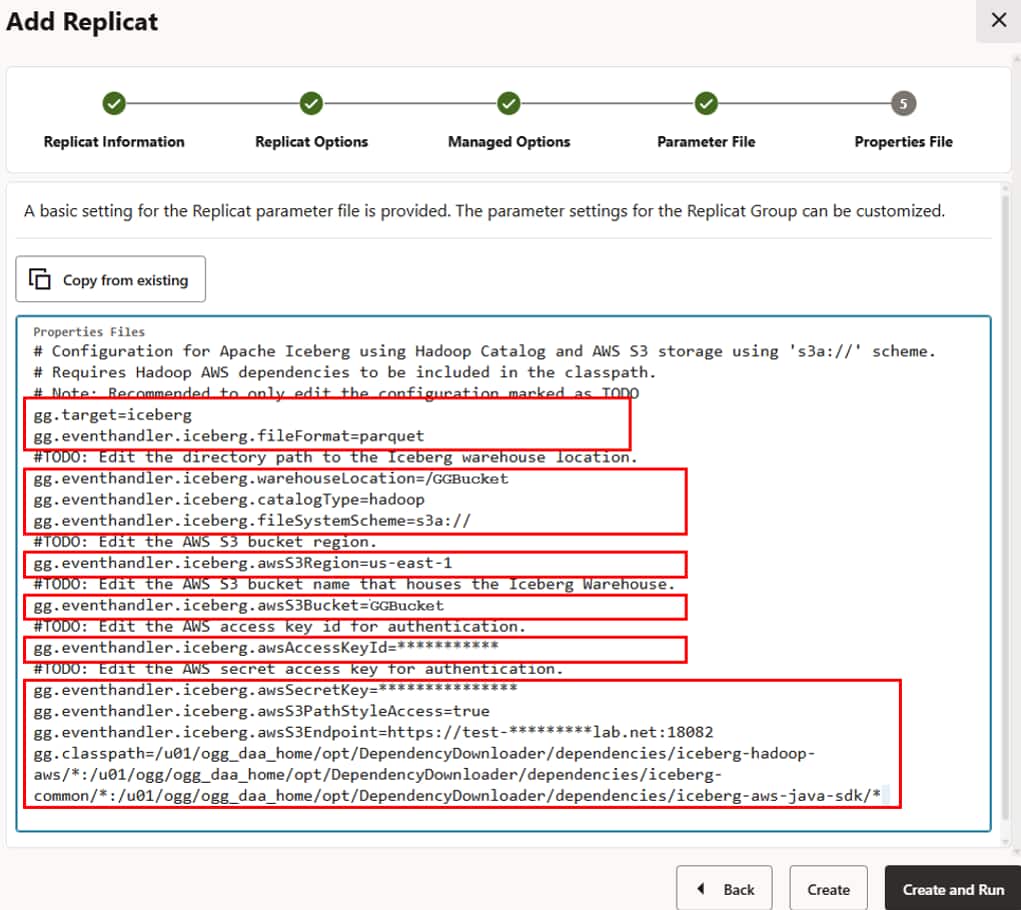The height and width of the screenshot is (910, 1021).
Task: Click the Properties File step label
Action: pyautogui.click(x=903, y=141)
